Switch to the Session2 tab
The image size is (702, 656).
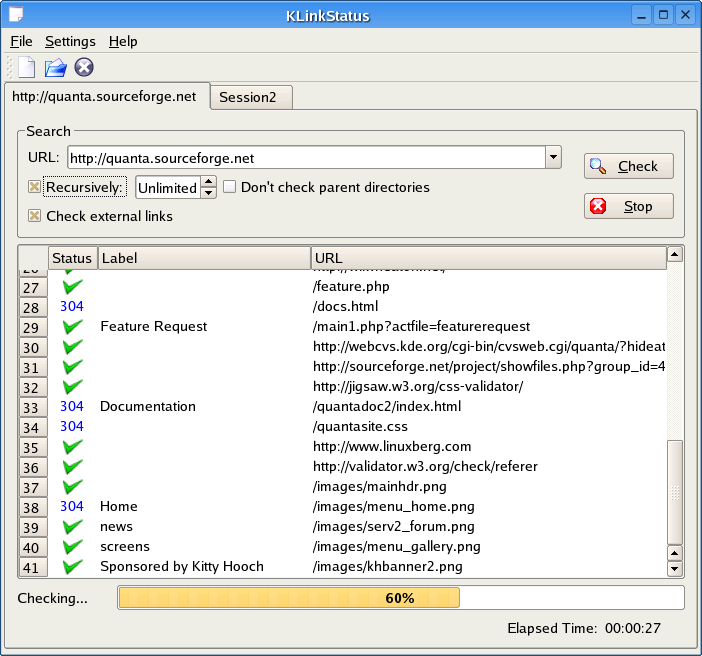click(x=251, y=97)
